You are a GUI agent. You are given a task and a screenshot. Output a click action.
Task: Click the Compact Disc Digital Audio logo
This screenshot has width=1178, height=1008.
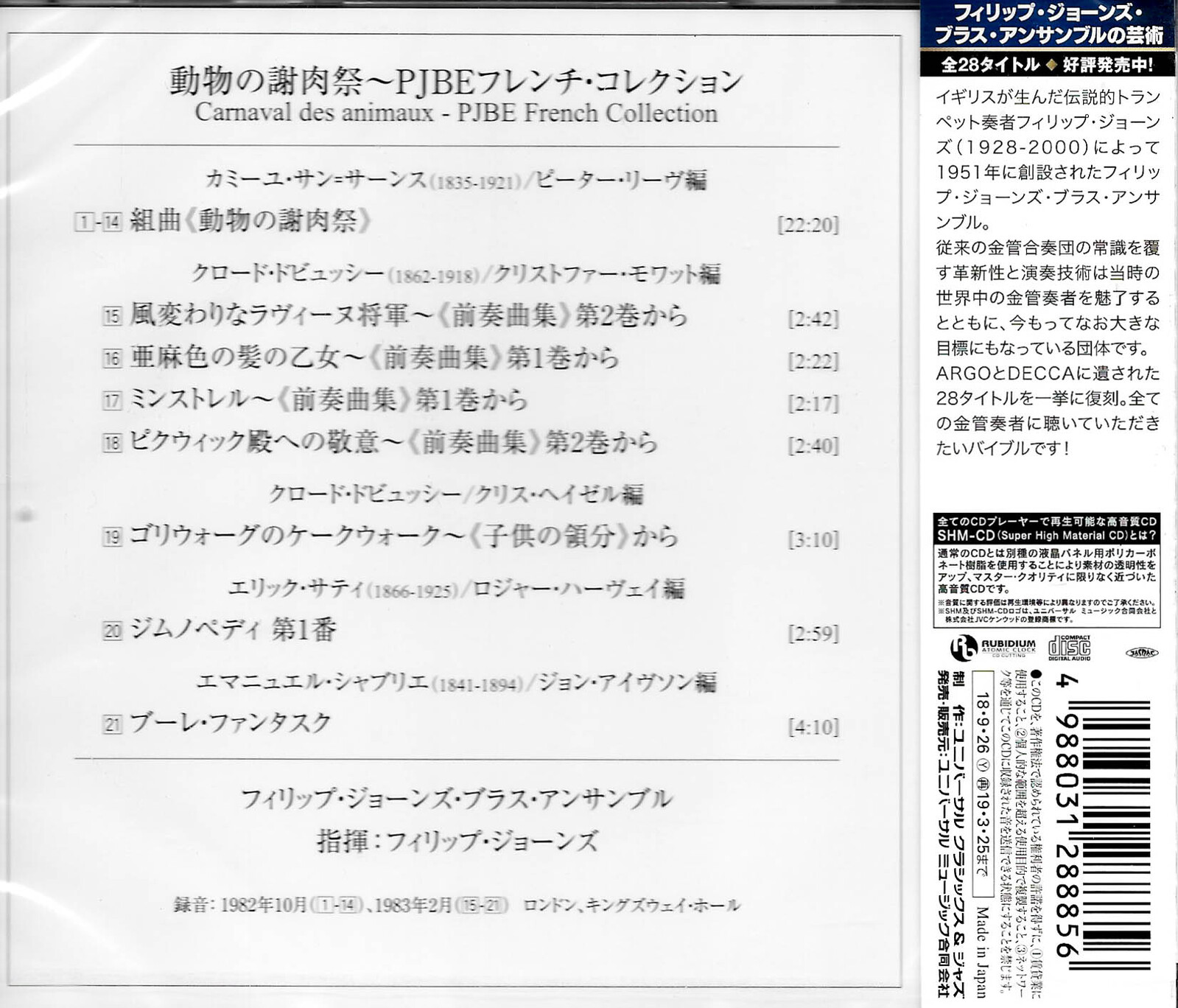click(x=1070, y=647)
